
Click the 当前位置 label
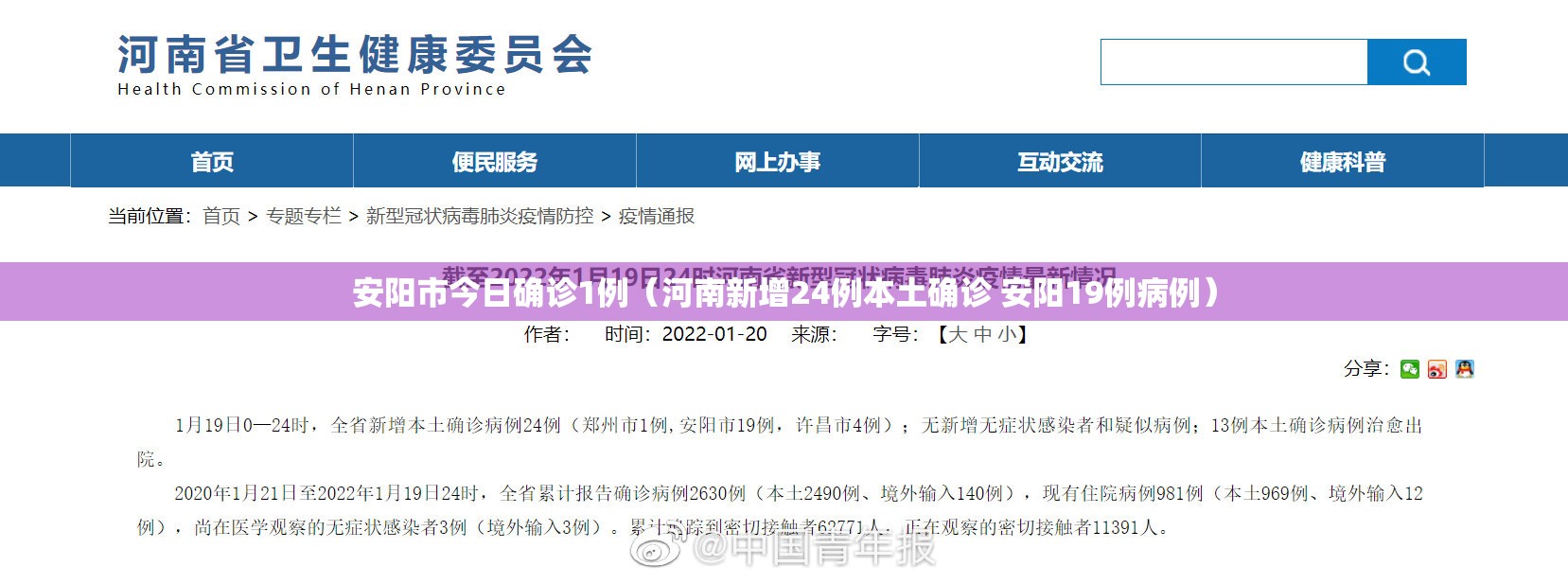coord(150,217)
